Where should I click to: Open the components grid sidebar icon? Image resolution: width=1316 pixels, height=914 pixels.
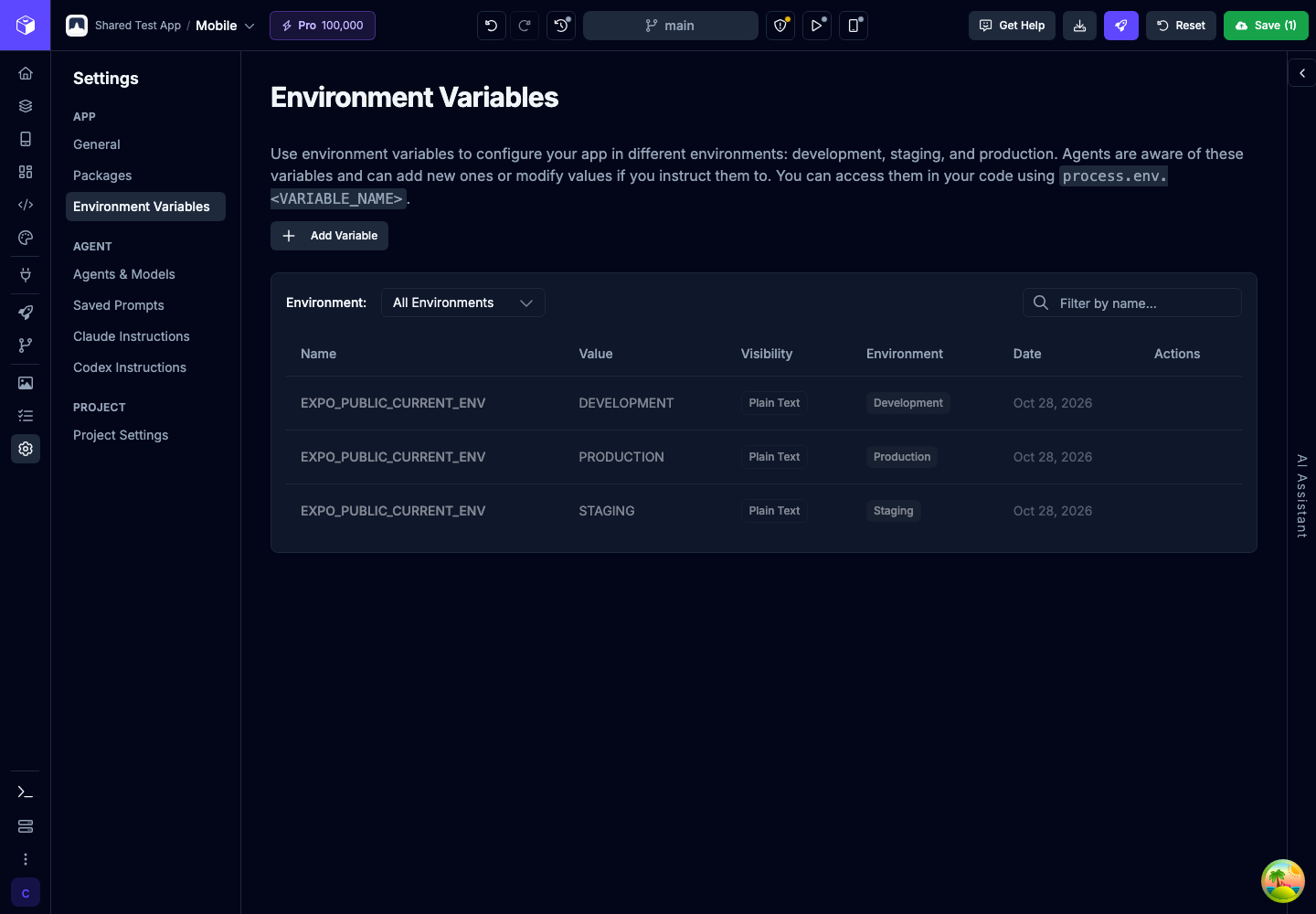[26, 172]
